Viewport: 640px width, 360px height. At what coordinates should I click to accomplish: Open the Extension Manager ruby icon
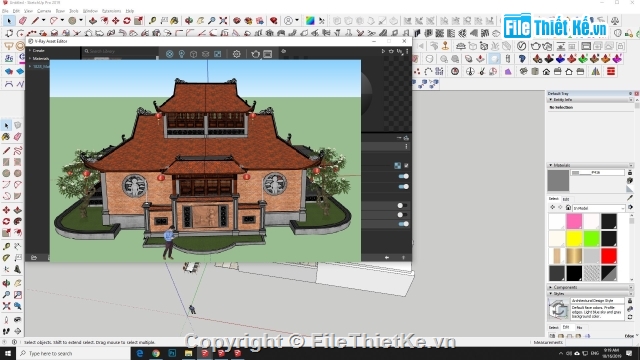(x=273, y=20)
